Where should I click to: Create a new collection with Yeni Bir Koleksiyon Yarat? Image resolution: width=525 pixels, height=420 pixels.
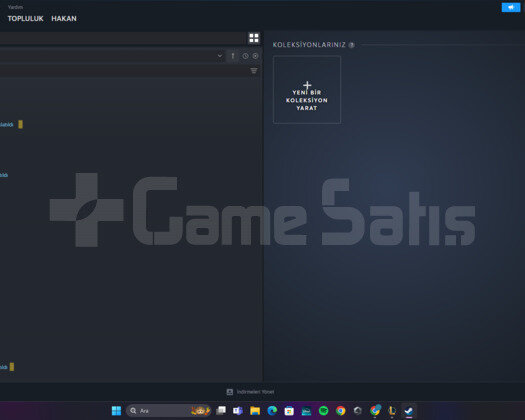coord(307,90)
